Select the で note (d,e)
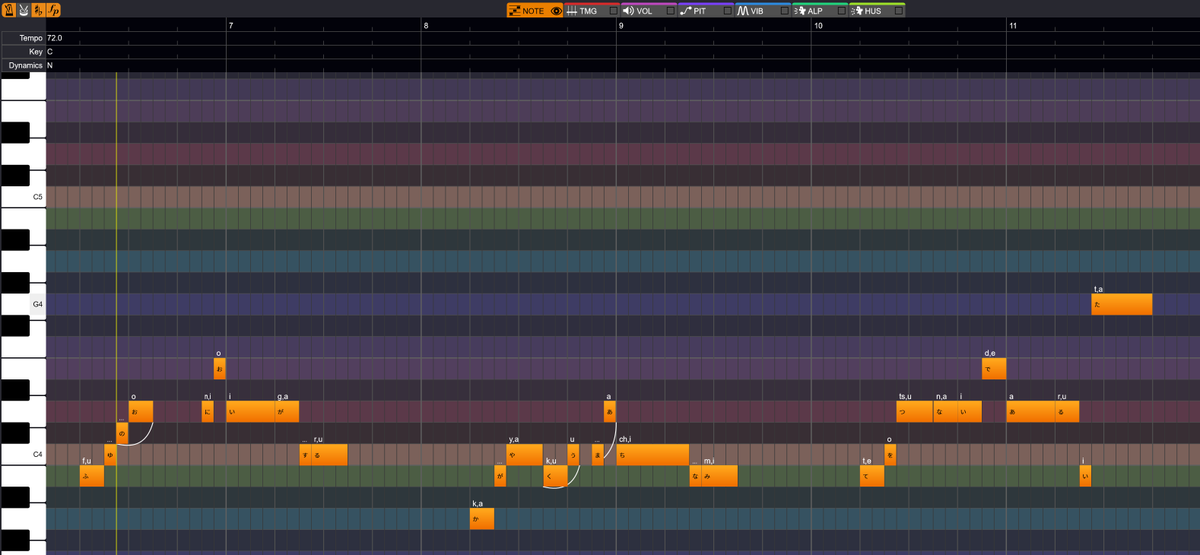1200x555 pixels. coord(994,369)
